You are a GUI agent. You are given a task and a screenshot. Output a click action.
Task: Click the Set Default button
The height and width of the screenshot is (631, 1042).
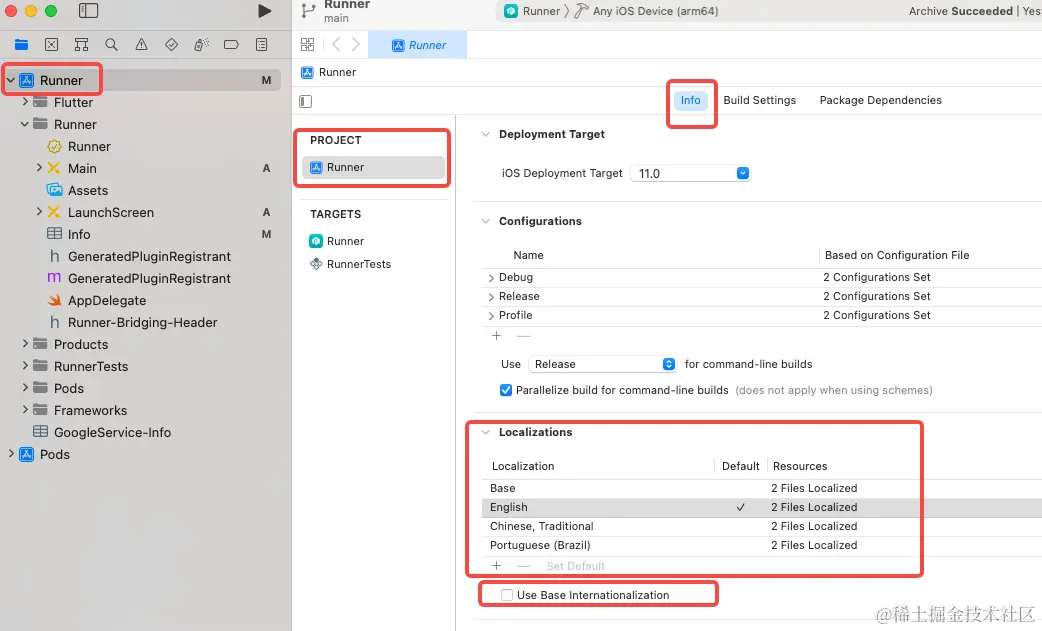click(575, 566)
